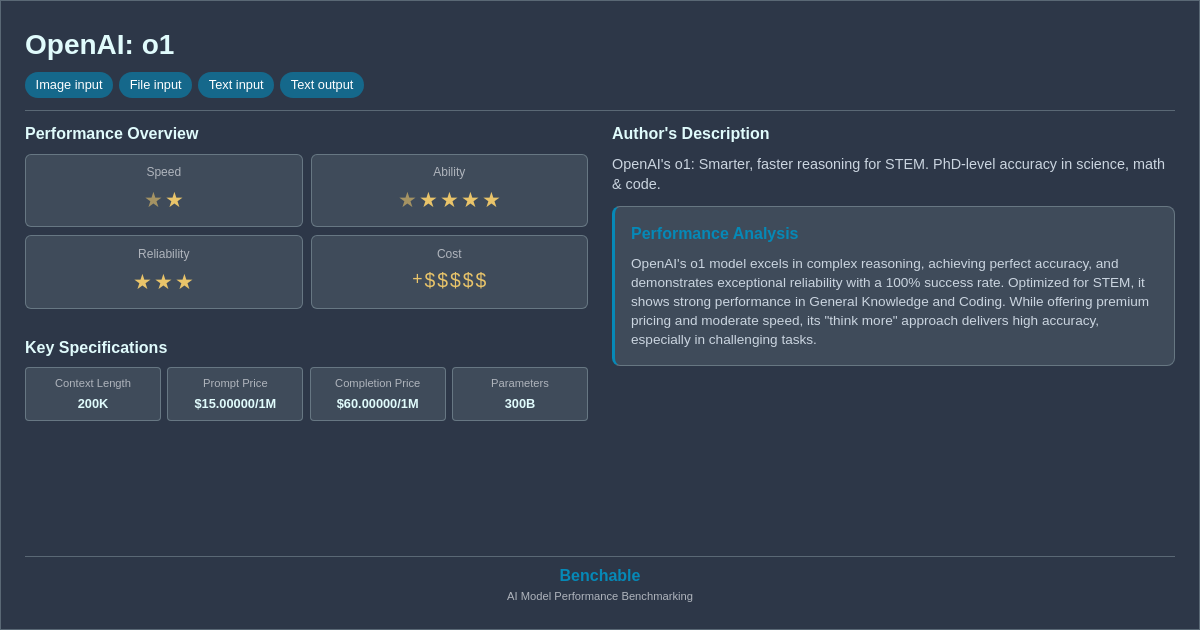Select the Context Length 200K card
The height and width of the screenshot is (630, 1200).
tap(92, 394)
